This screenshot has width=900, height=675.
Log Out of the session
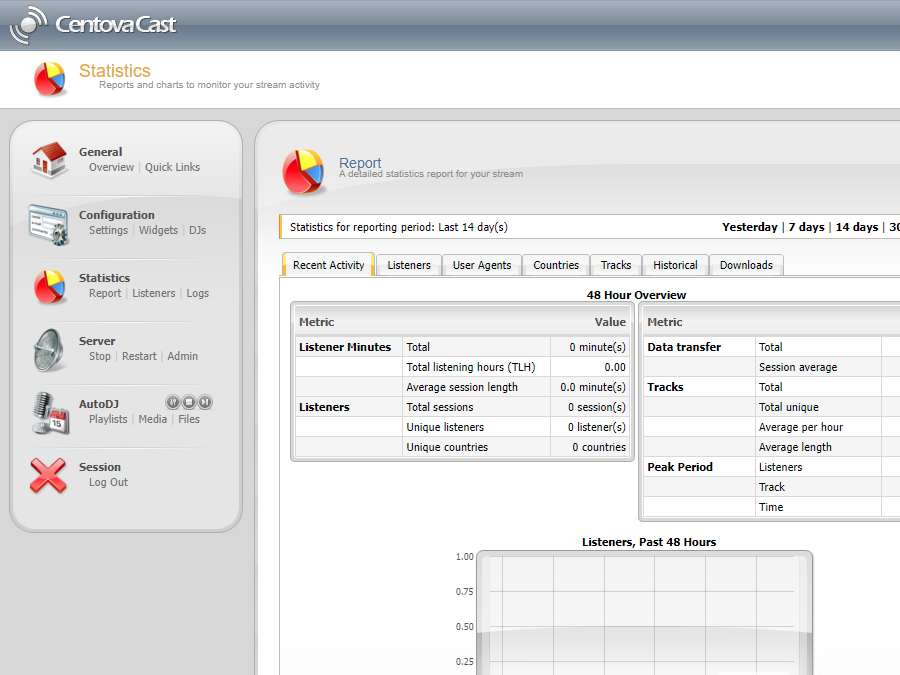[107, 482]
